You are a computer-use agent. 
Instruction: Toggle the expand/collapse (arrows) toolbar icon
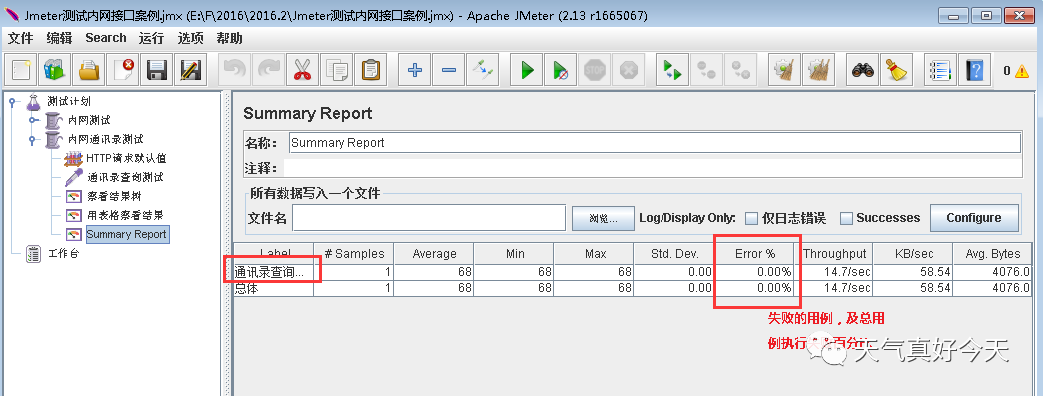click(483, 69)
